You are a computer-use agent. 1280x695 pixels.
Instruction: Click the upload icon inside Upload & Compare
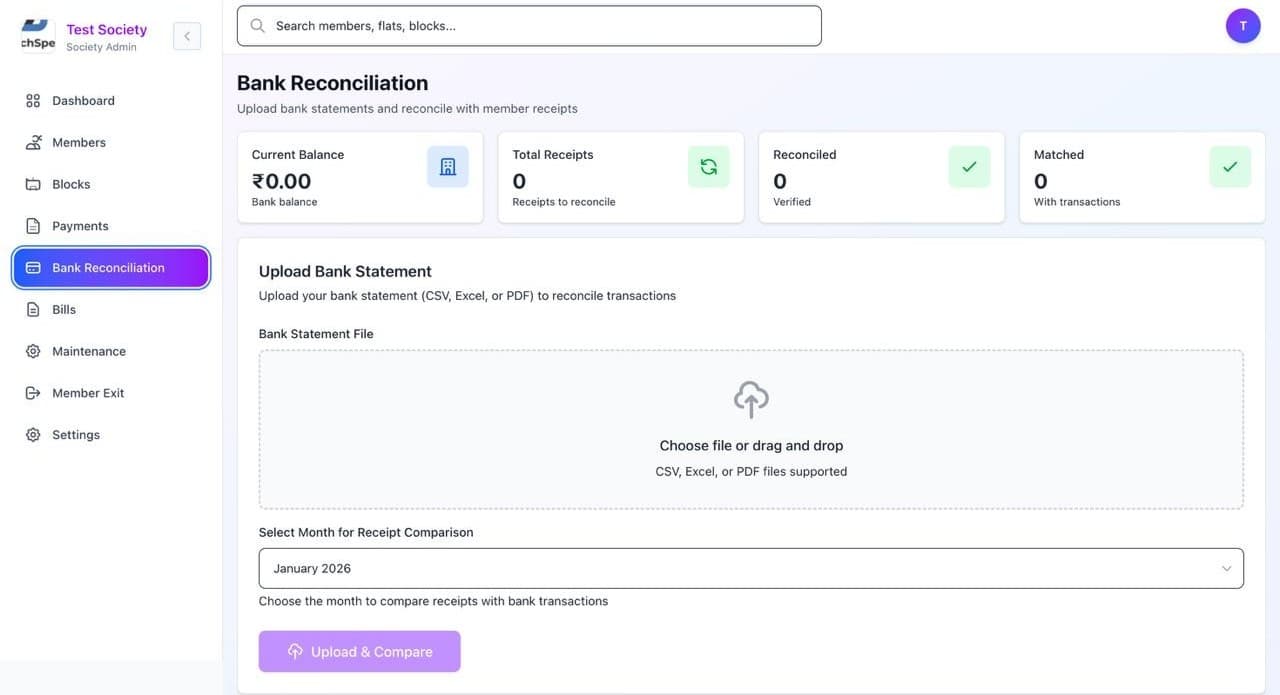295,652
